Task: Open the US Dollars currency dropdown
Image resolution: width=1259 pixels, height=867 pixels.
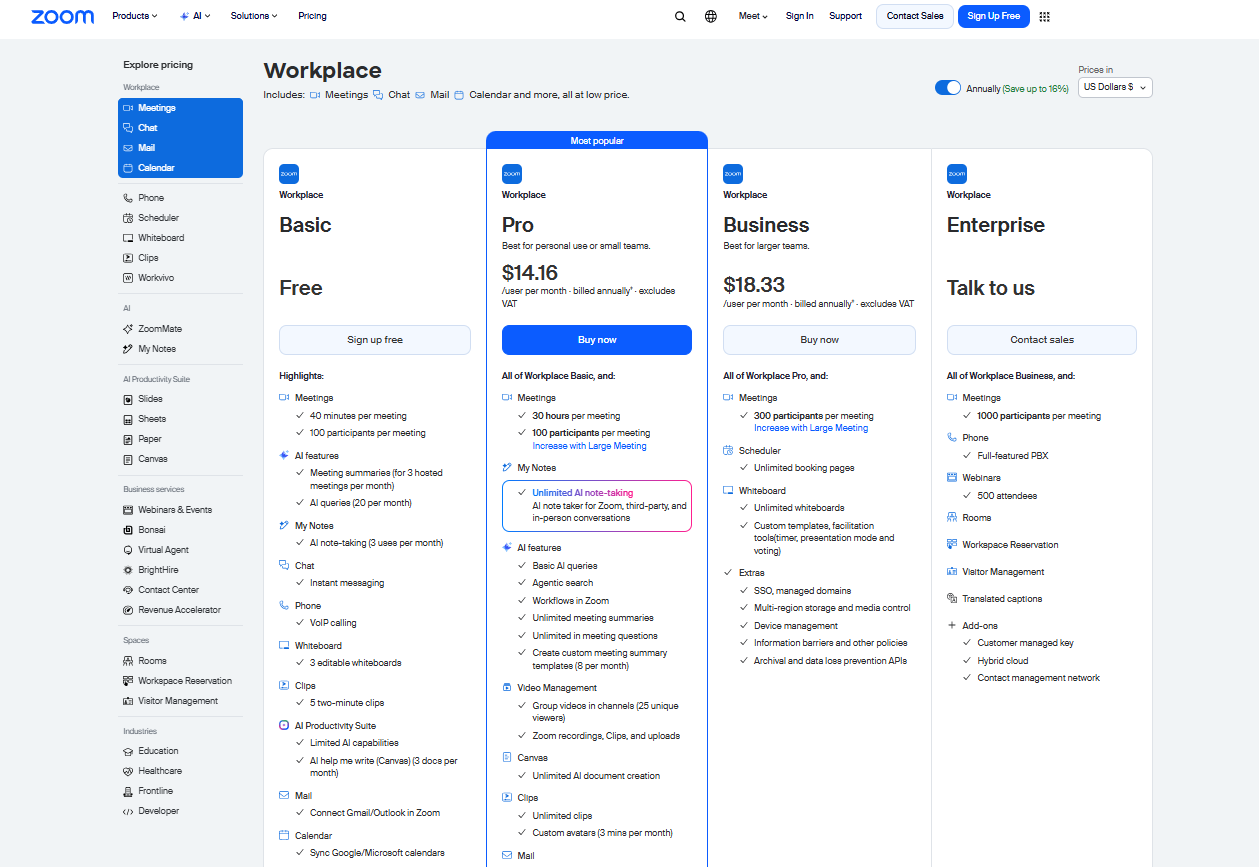Action: click(1115, 87)
